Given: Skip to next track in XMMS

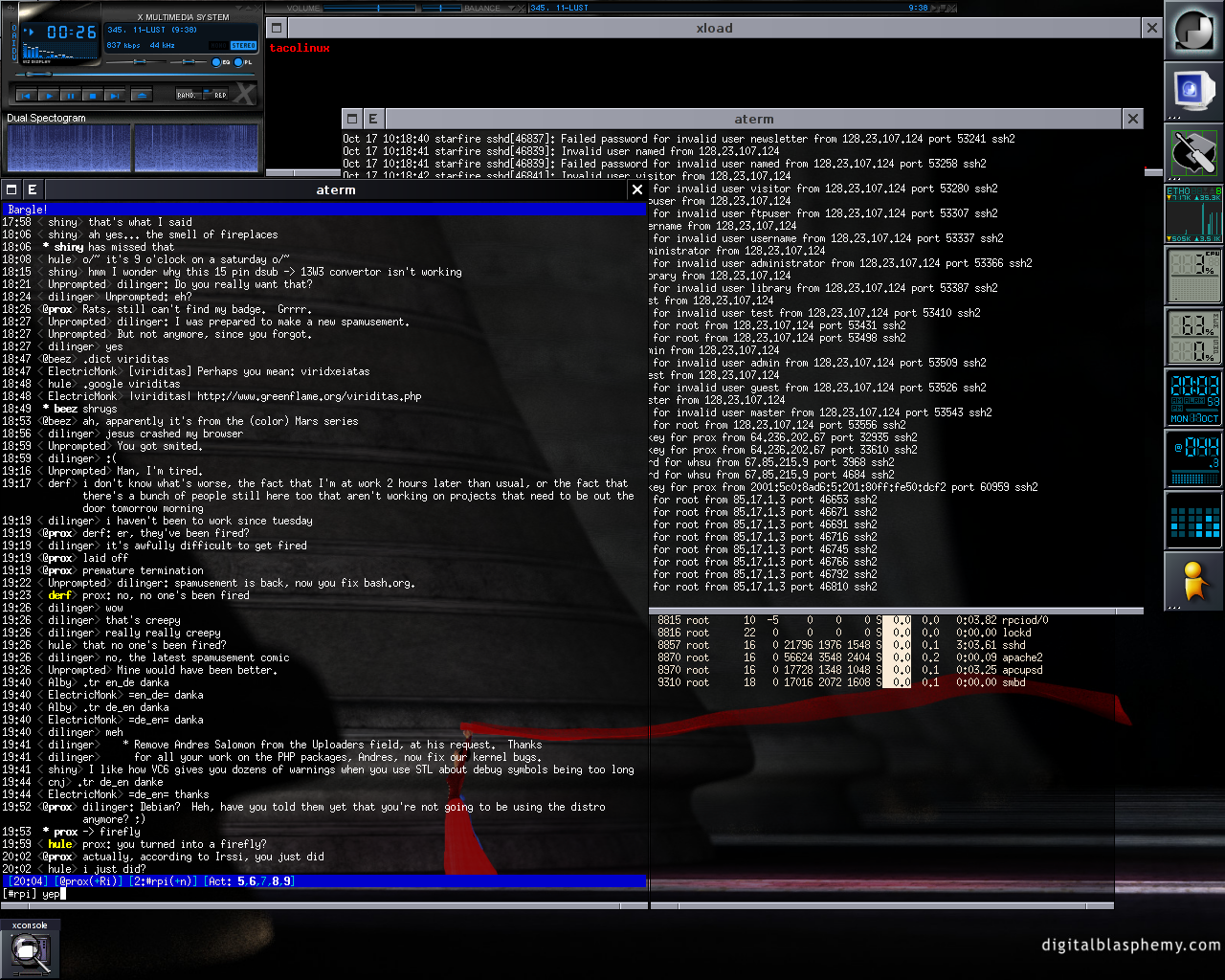Looking at the screenshot, I should 114,95.
